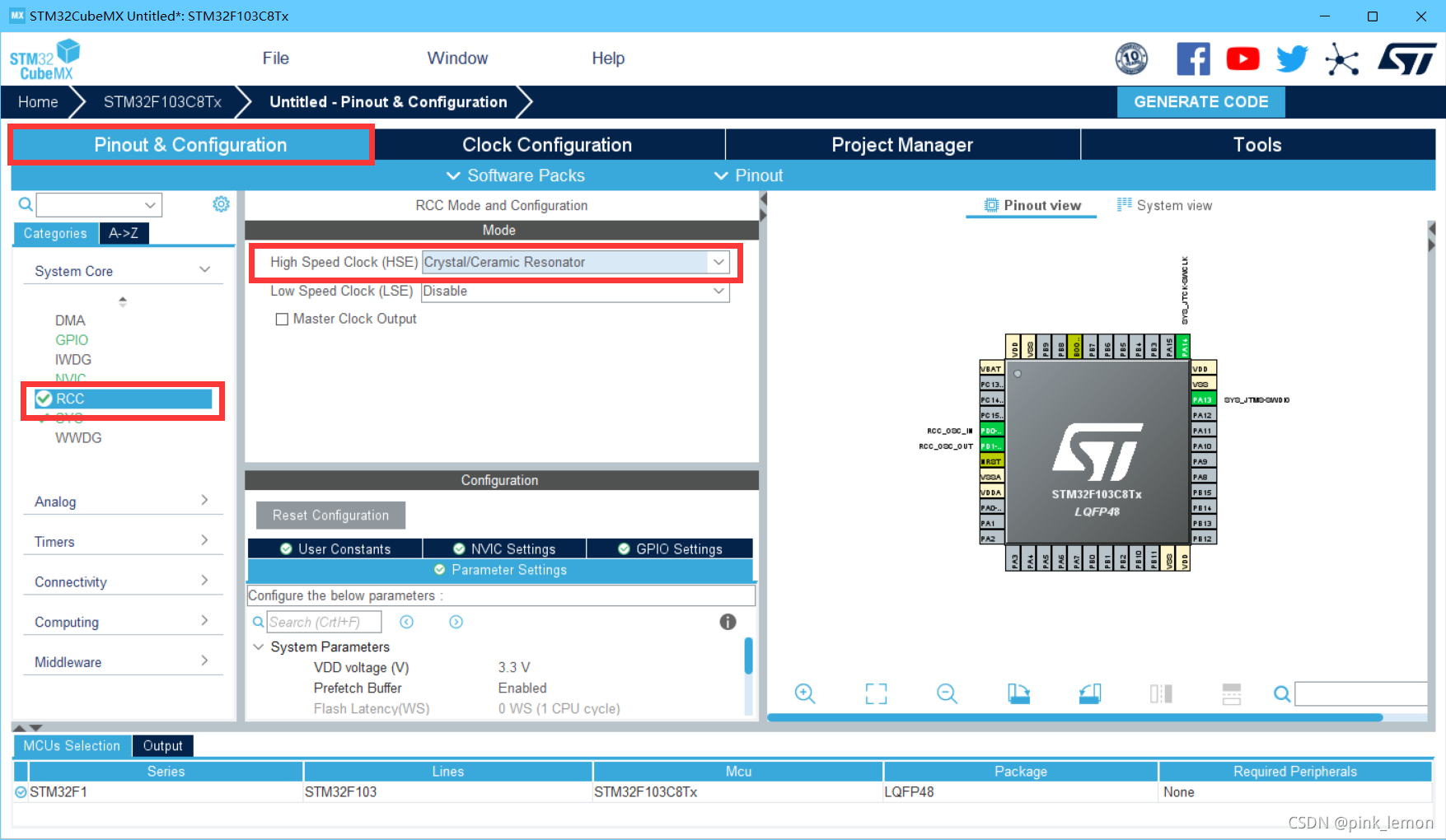Open the category settings gear icon
1446x840 pixels.
click(221, 204)
